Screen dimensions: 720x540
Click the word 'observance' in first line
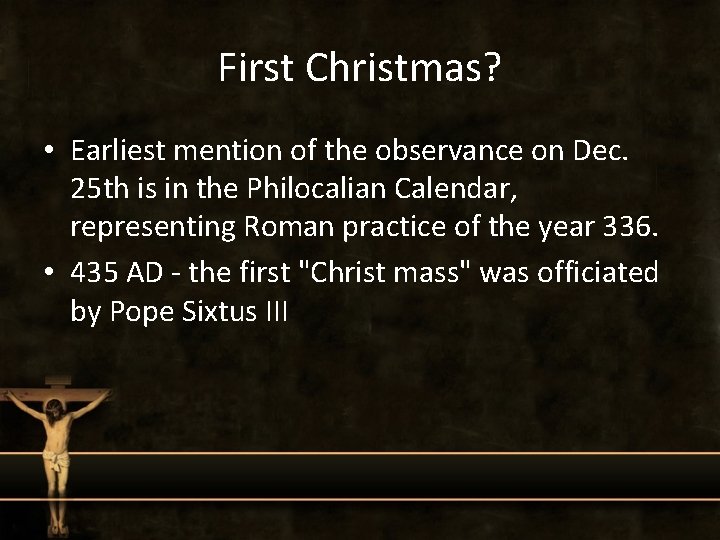[x=449, y=150]
